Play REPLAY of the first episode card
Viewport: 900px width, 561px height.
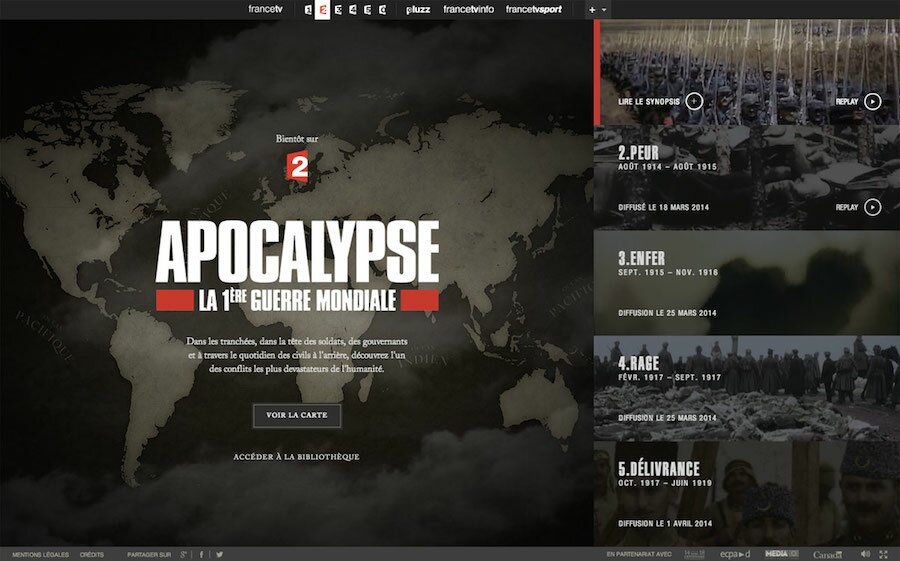[872, 102]
